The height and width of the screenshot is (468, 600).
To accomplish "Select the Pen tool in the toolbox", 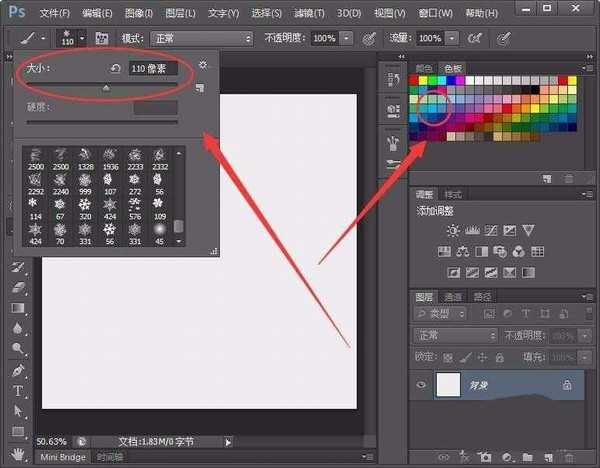I will pyautogui.click(x=18, y=370).
